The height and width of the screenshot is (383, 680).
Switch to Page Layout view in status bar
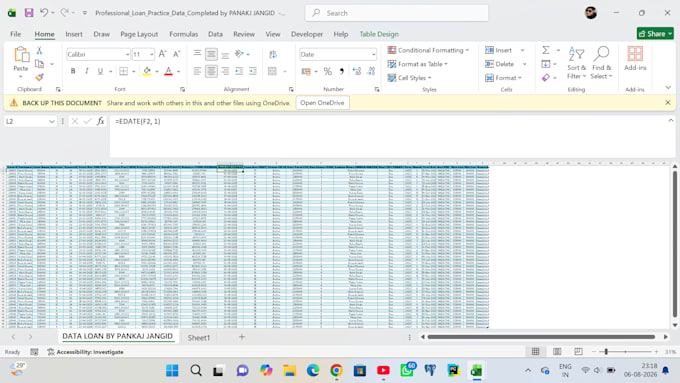(x=557, y=351)
